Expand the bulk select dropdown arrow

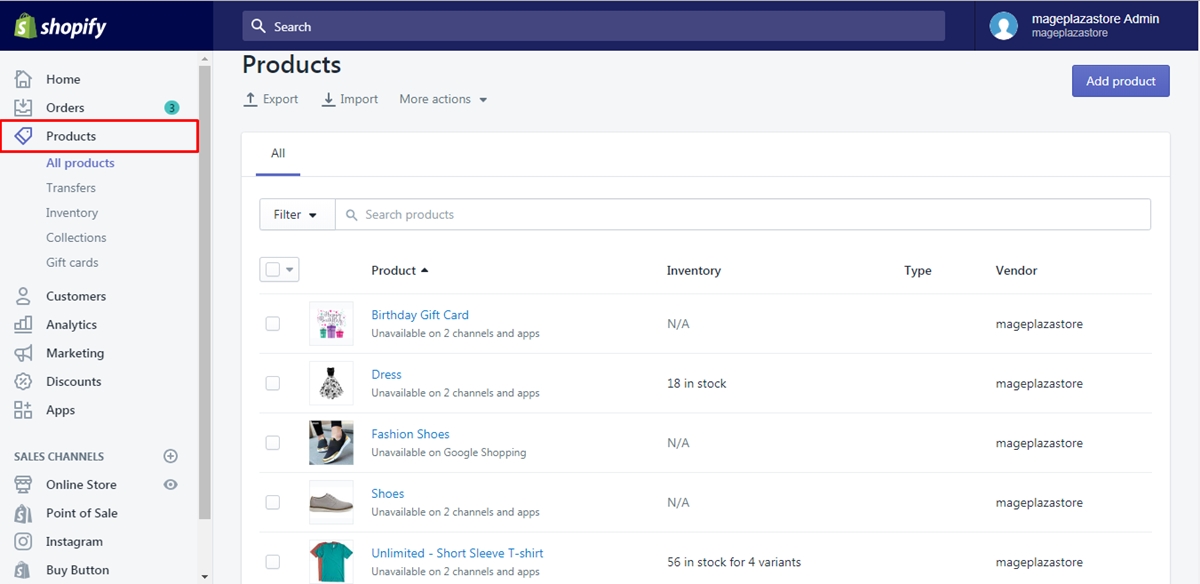[291, 270]
